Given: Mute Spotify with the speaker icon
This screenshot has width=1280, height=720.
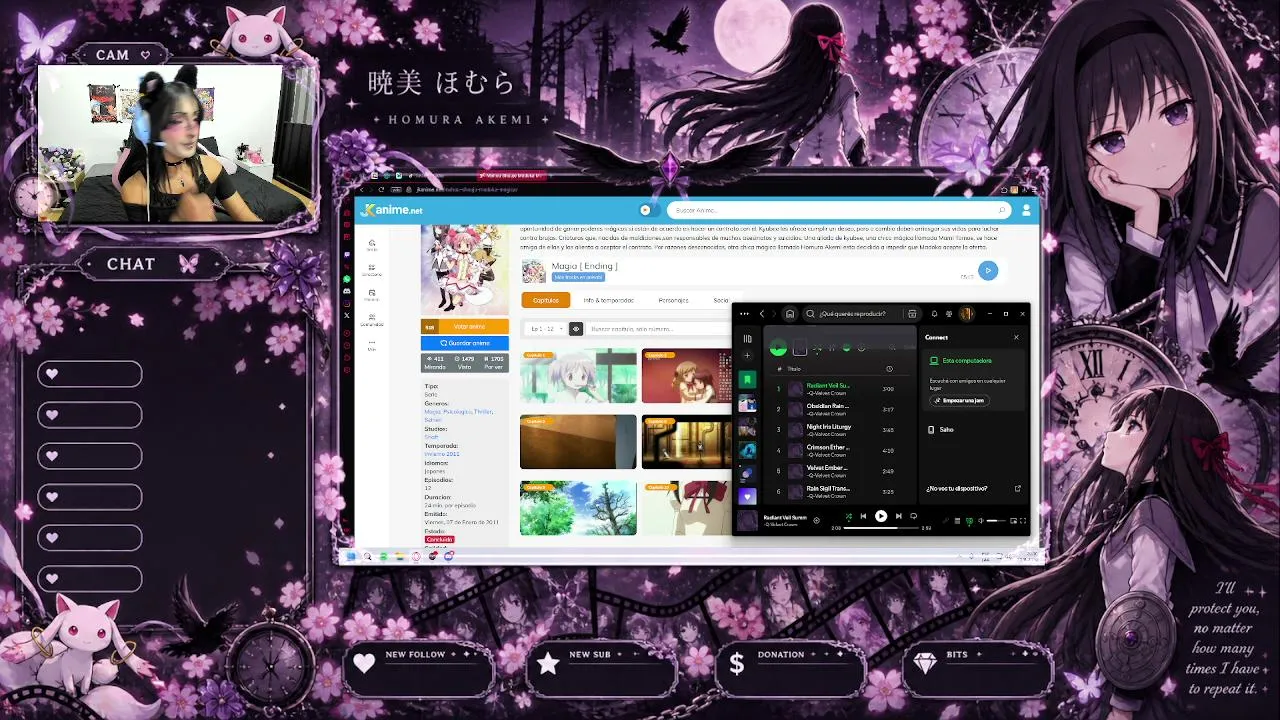Looking at the screenshot, I should click(980, 521).
